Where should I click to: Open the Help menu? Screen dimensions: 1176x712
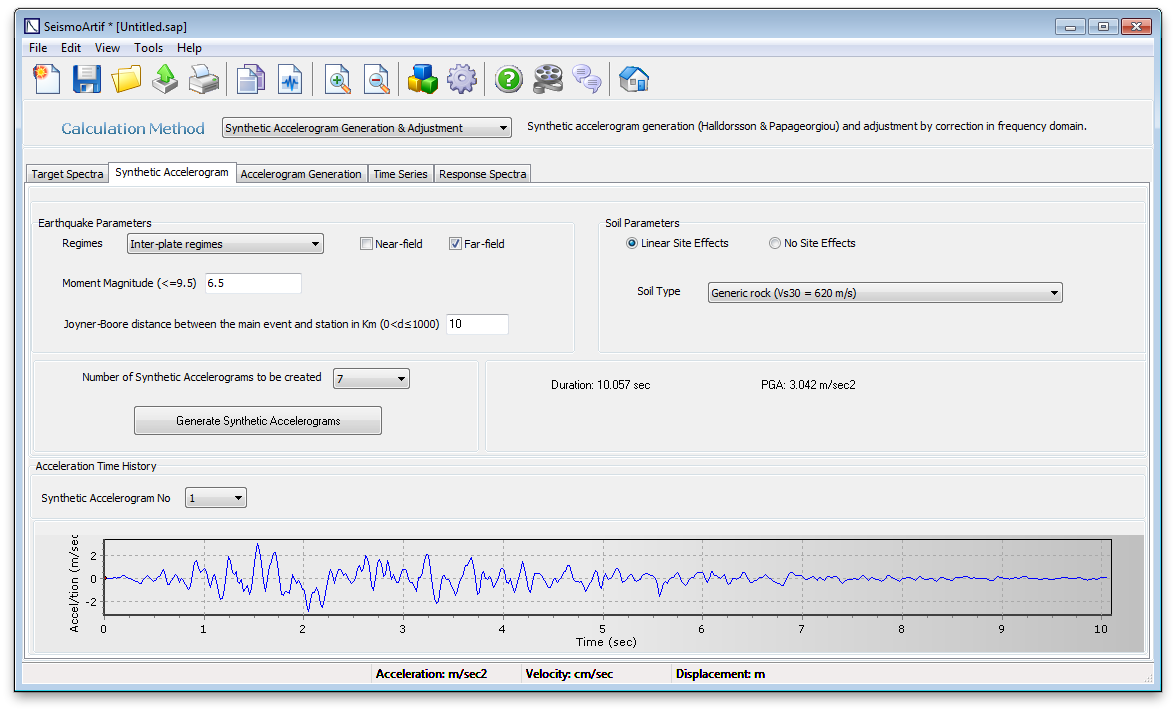(189, 48)
